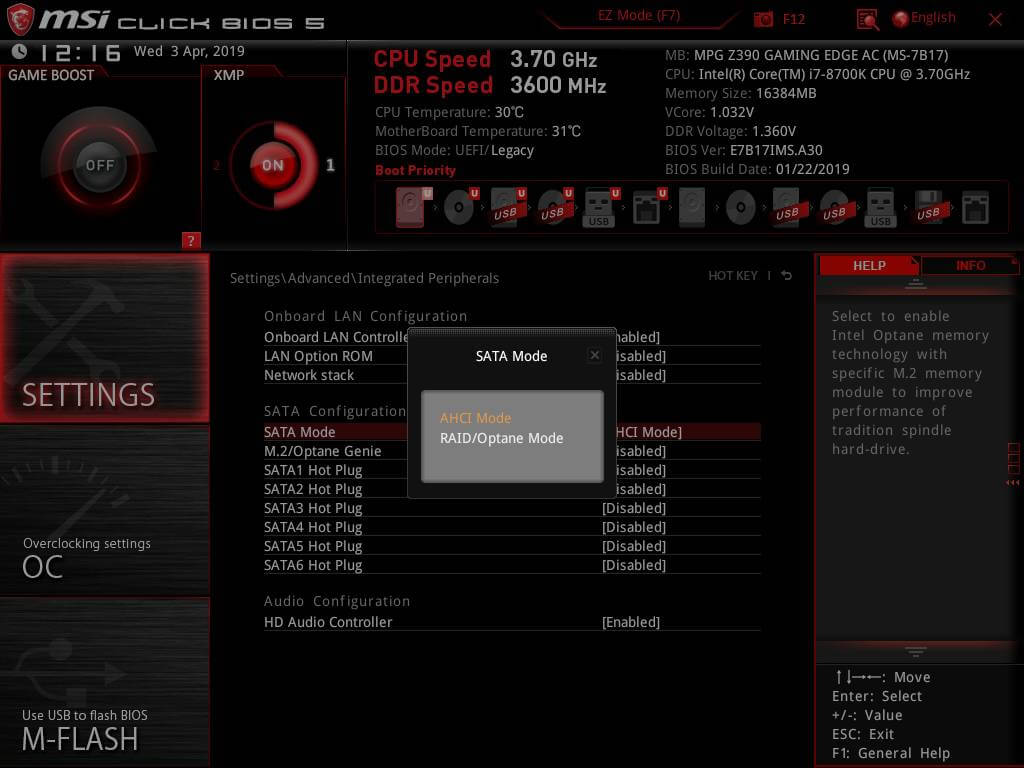The height and width of the screenshot is (768, 1024).
Task: Select legacy USB key boot device
Action: pyautogui.click(x=880, y=207)
